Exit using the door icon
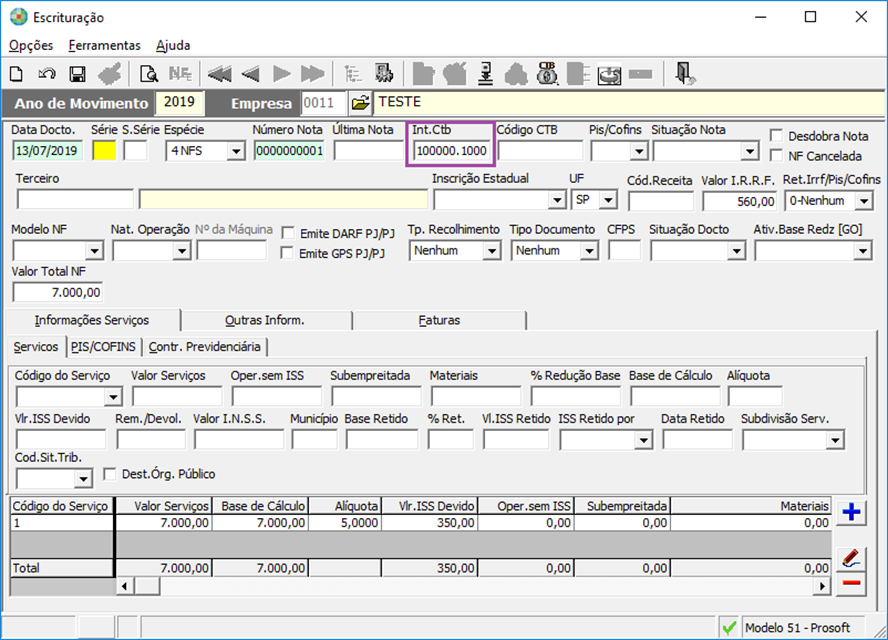 (685, 74)
